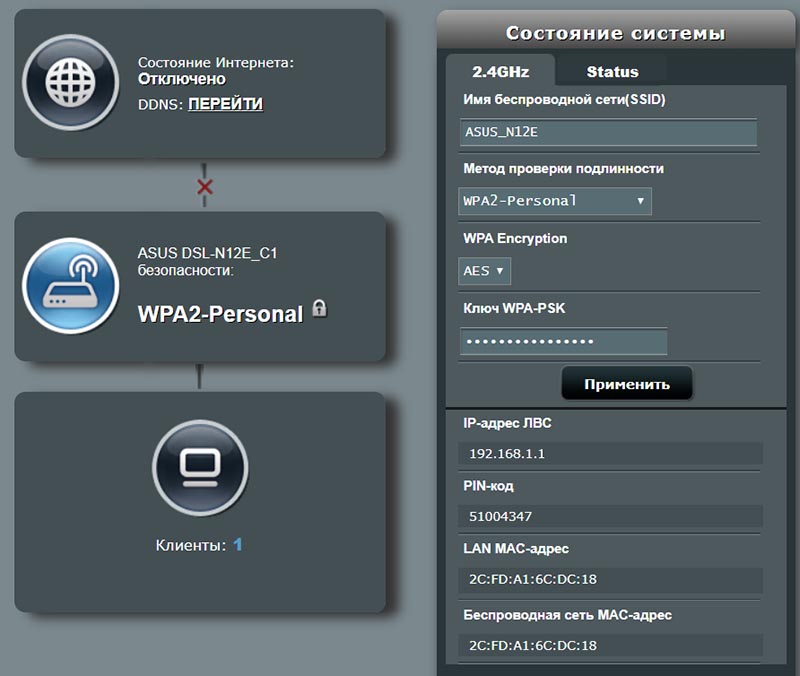Screen dimensions: 800x676
Task: Click the padlock icon beside WPA2-Personal
Action: tap(319, 309)
